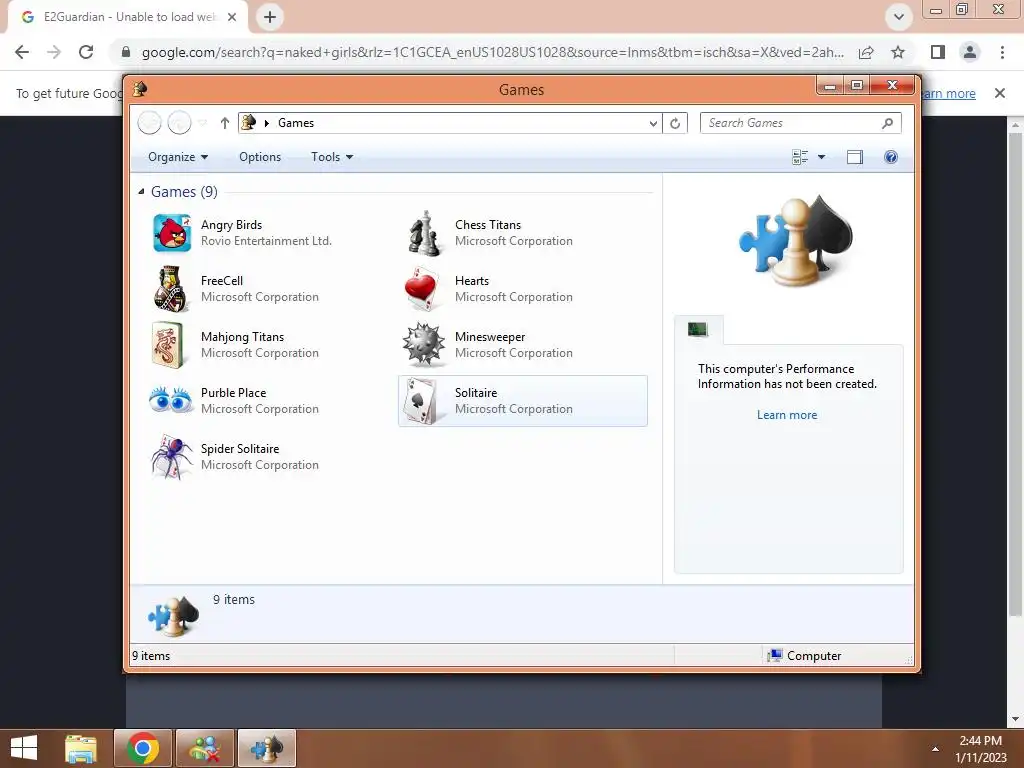Image resolution: width=1024 pixels, height=768 pixels.
Task: Close the E2Guardian tab
Action: pos(232,17)
